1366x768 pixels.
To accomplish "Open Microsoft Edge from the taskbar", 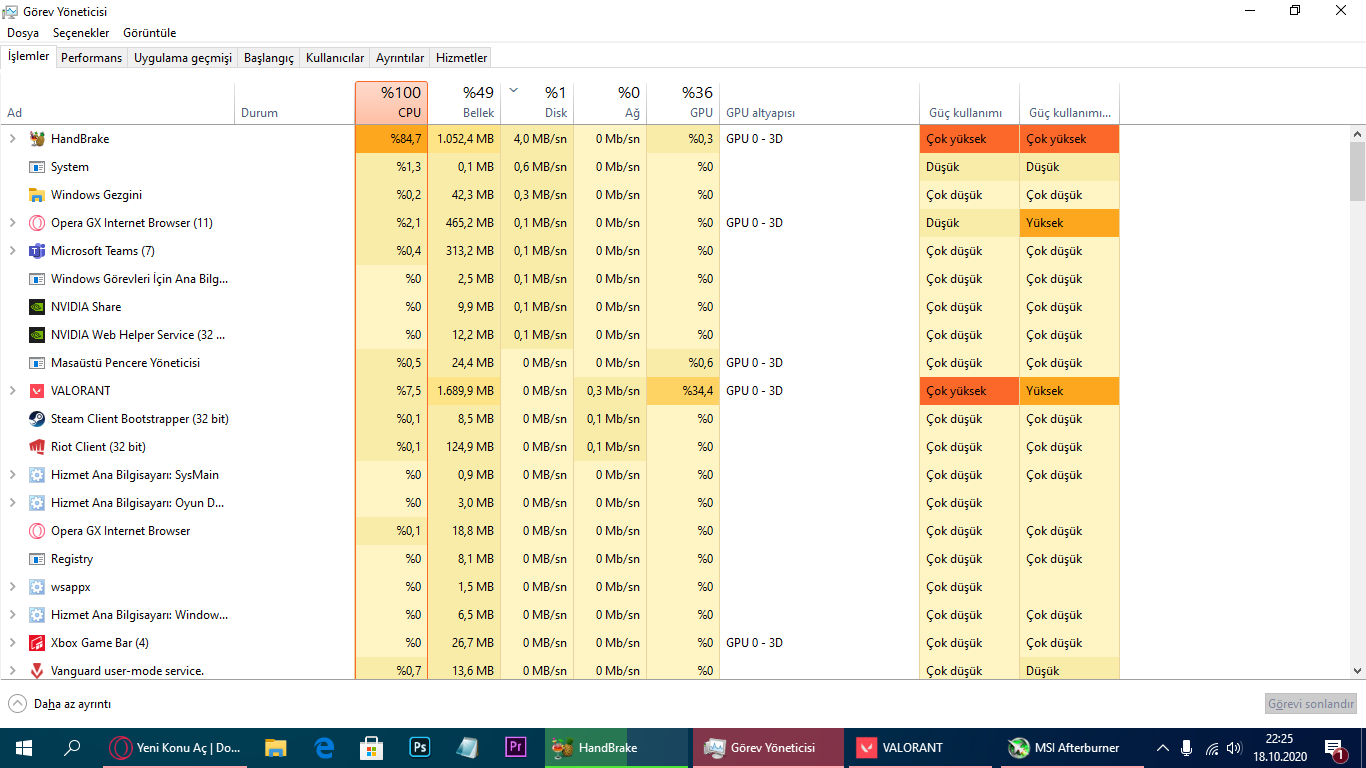I will pos(324,747).
